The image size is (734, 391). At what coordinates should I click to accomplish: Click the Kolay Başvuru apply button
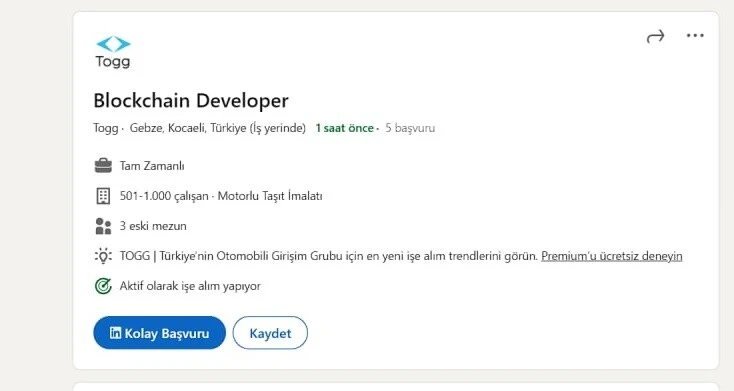(160, 333)
